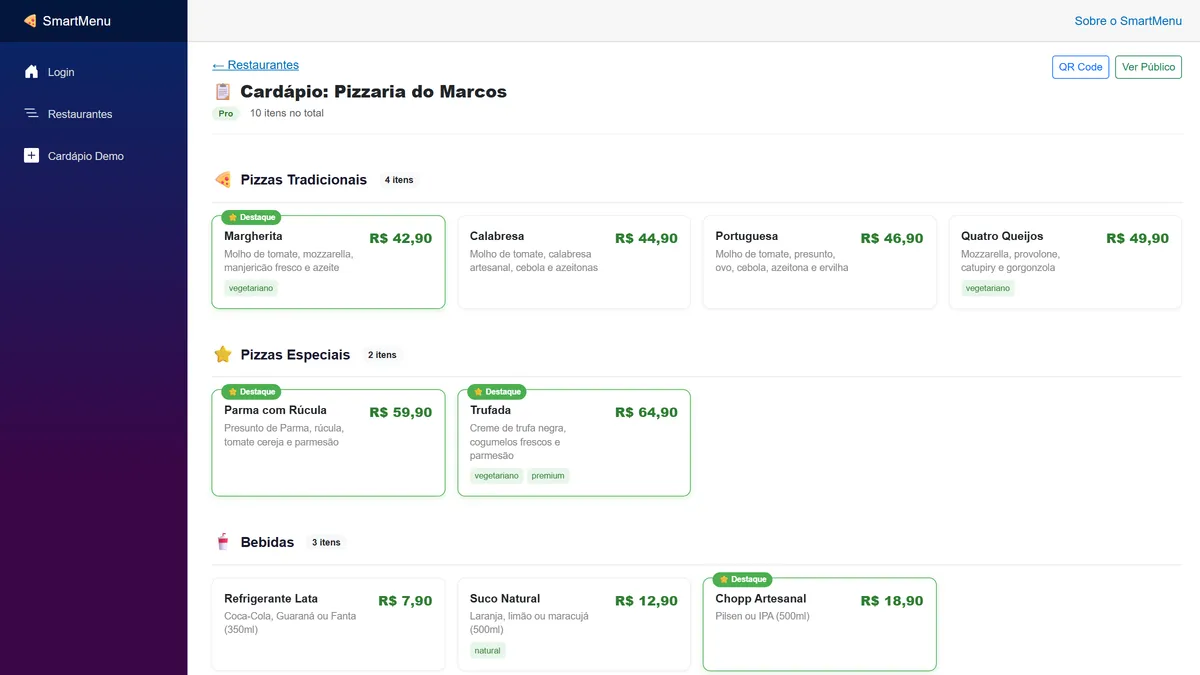The image size is (1200, 675).
Task: Click the vegetariano tag on Margherita
Action: (251, 288)
